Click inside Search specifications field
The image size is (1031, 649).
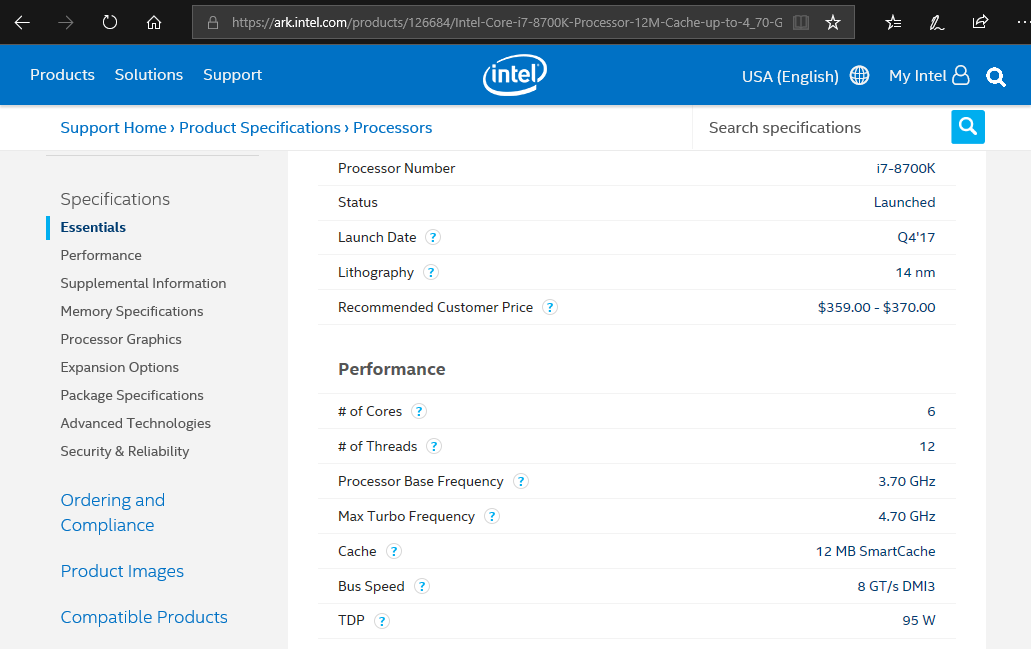click(x=820, y=128)
